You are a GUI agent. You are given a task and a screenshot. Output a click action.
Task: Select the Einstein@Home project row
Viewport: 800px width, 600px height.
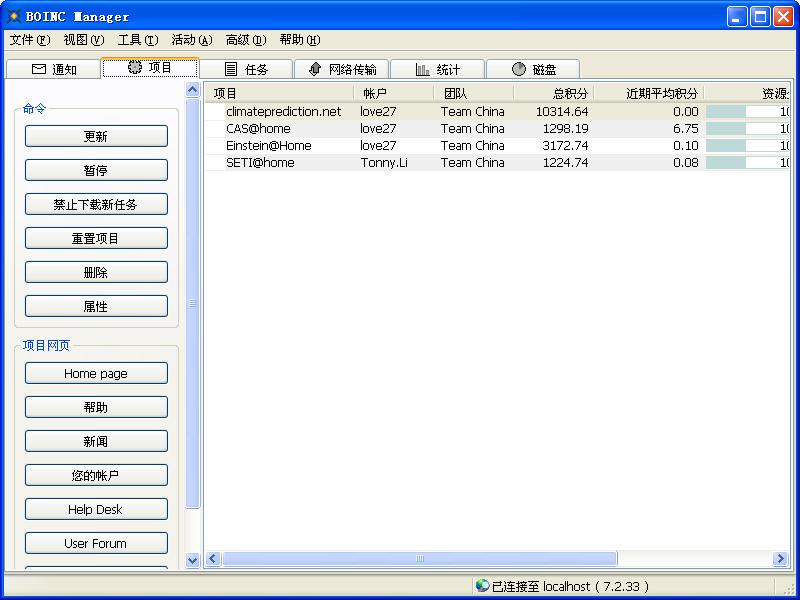coord(497,145)
